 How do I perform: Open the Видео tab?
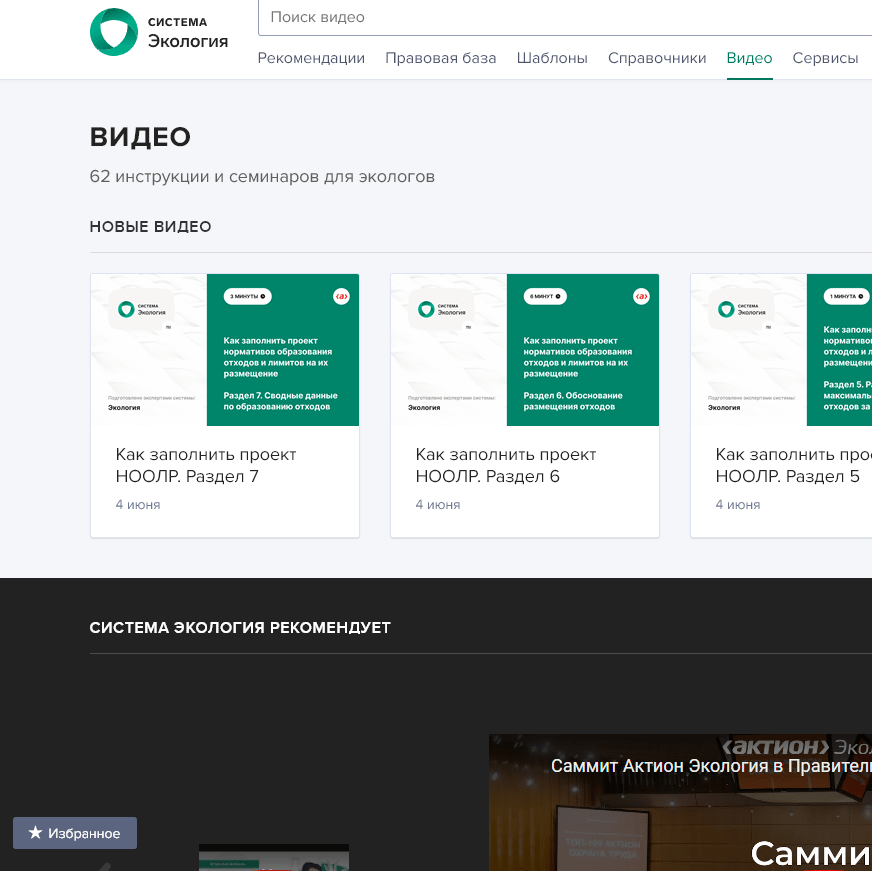(x=749, y=58)
